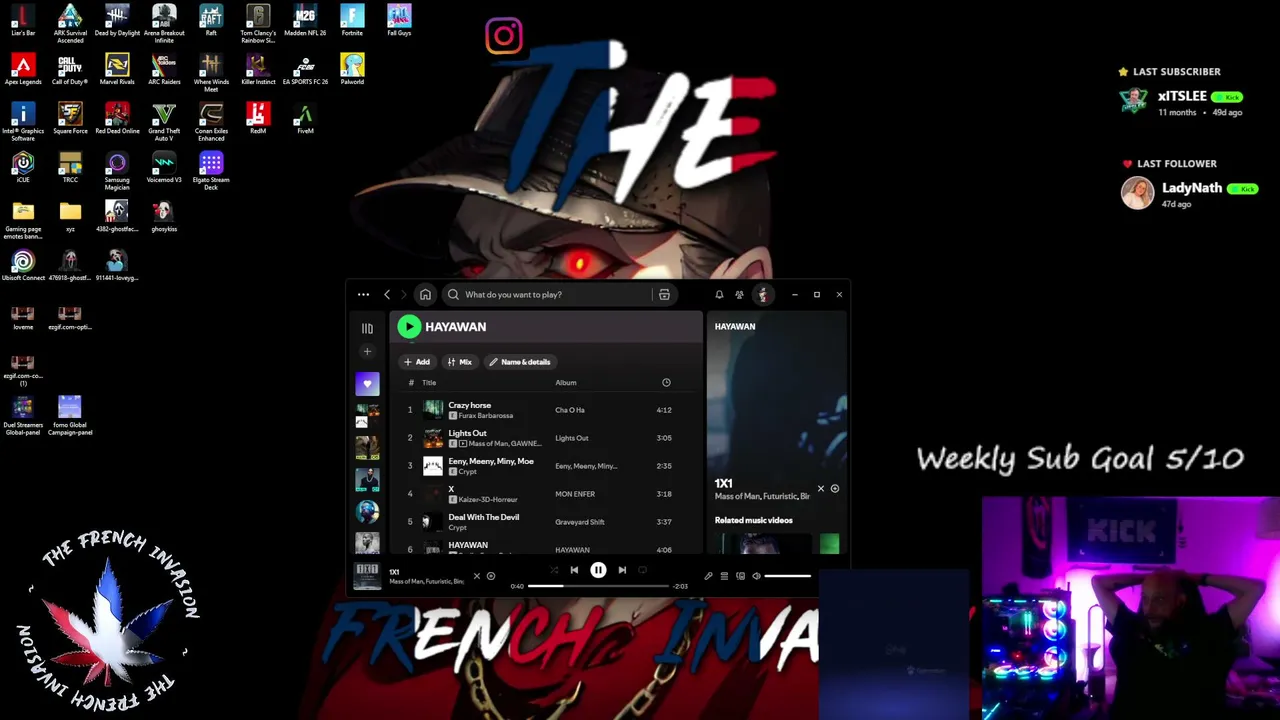1280x720 pixels.
Task: Open the Spotify queue
Action: [724, 576]
